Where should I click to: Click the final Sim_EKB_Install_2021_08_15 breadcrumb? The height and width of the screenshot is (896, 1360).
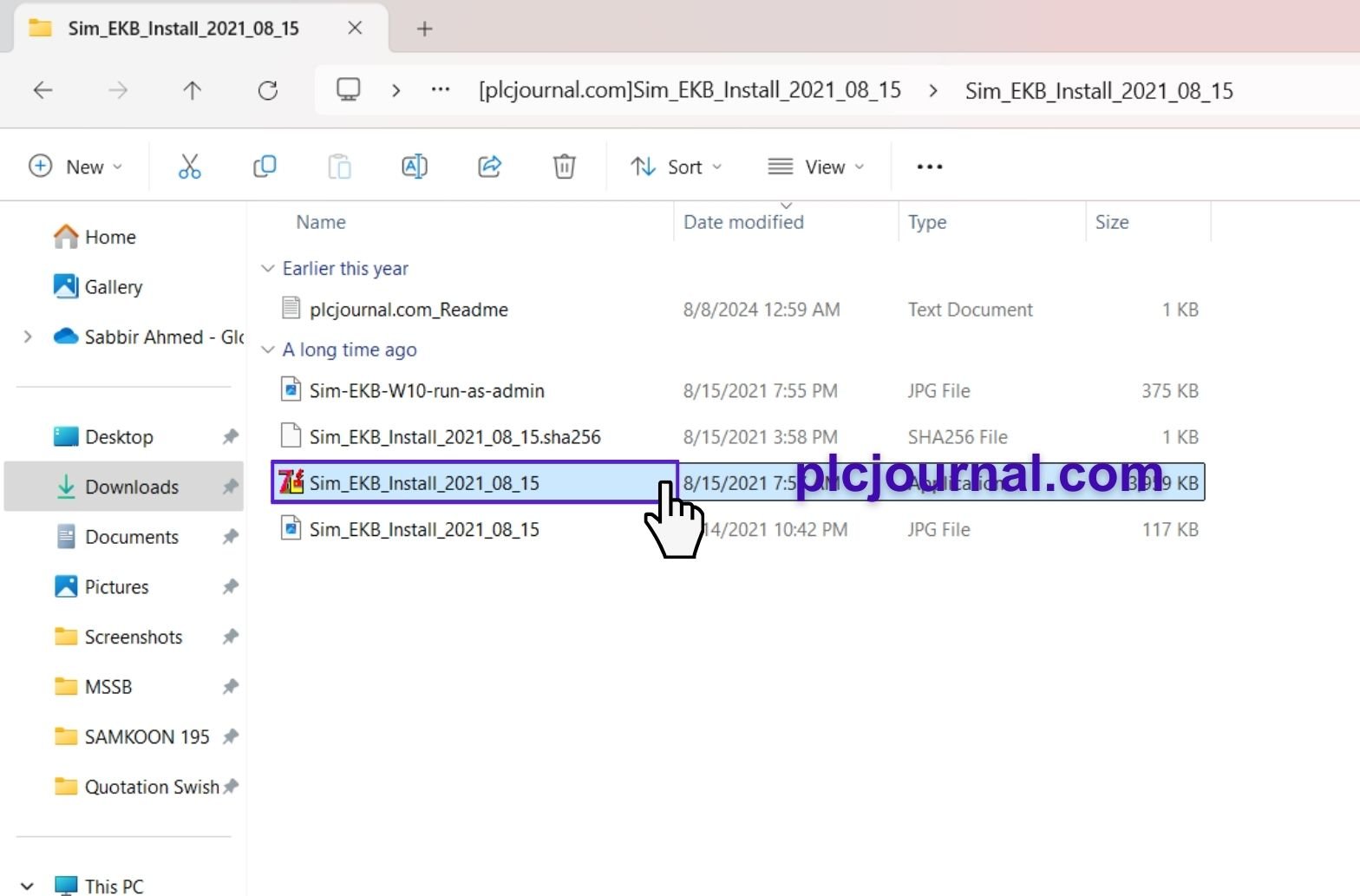(x=1099, y=91)
